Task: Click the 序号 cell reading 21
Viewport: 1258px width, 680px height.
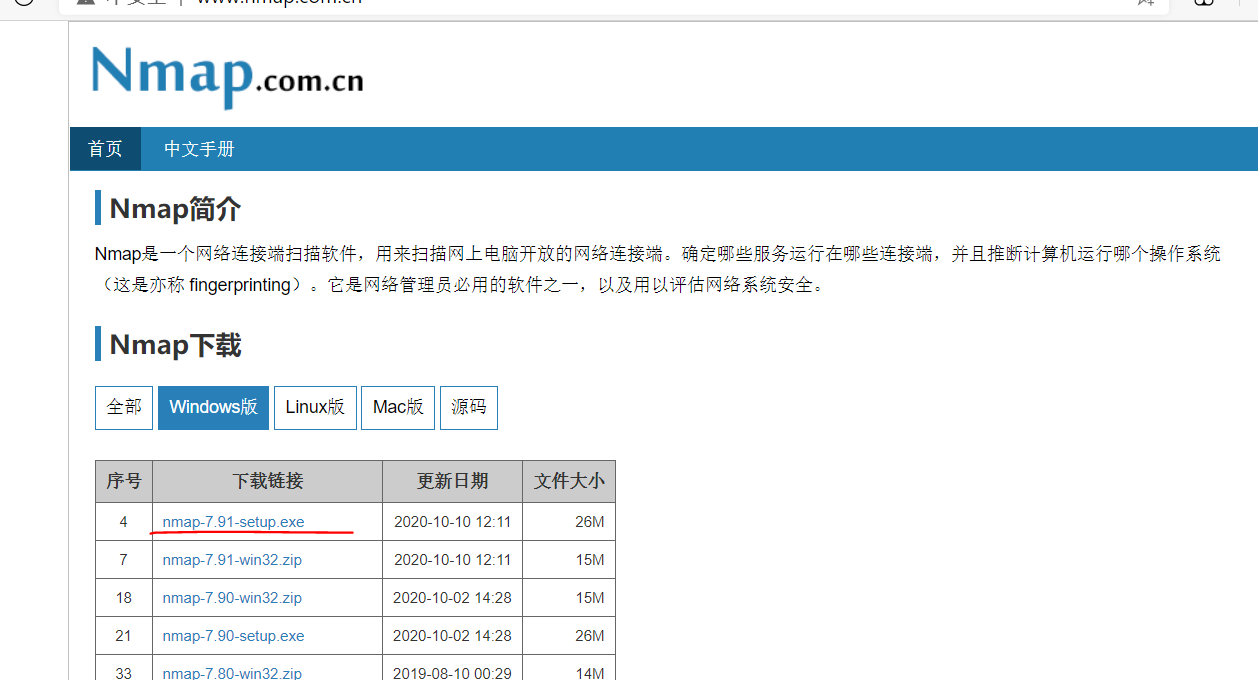Action: click(124, 636)
